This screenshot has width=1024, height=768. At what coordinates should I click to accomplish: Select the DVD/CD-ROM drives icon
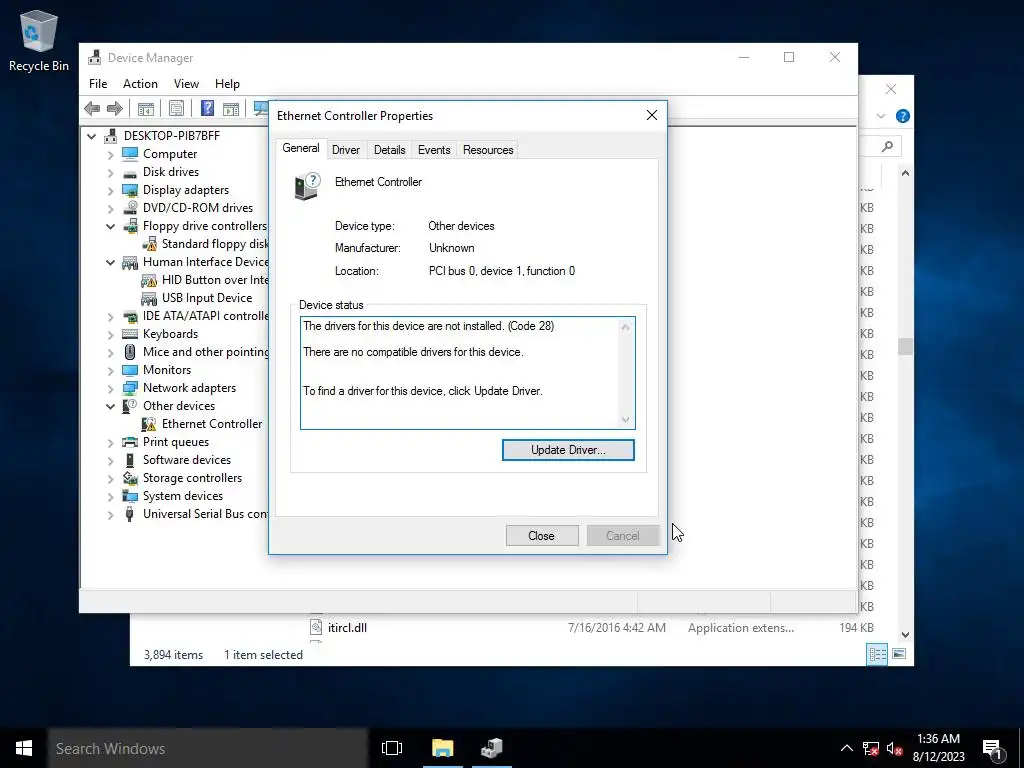pyautogui.click(x=130, y=208)
